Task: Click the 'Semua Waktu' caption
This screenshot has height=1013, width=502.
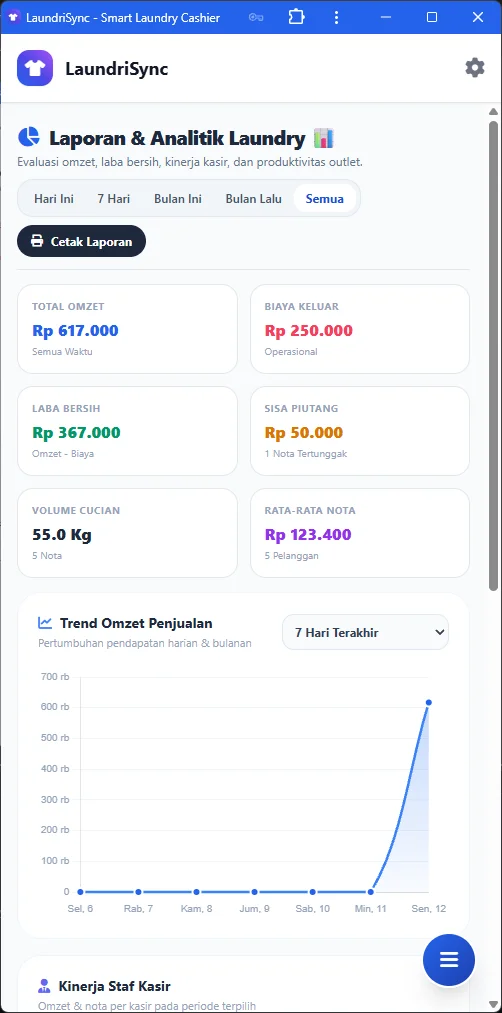Action: click(x=62, y=351)
